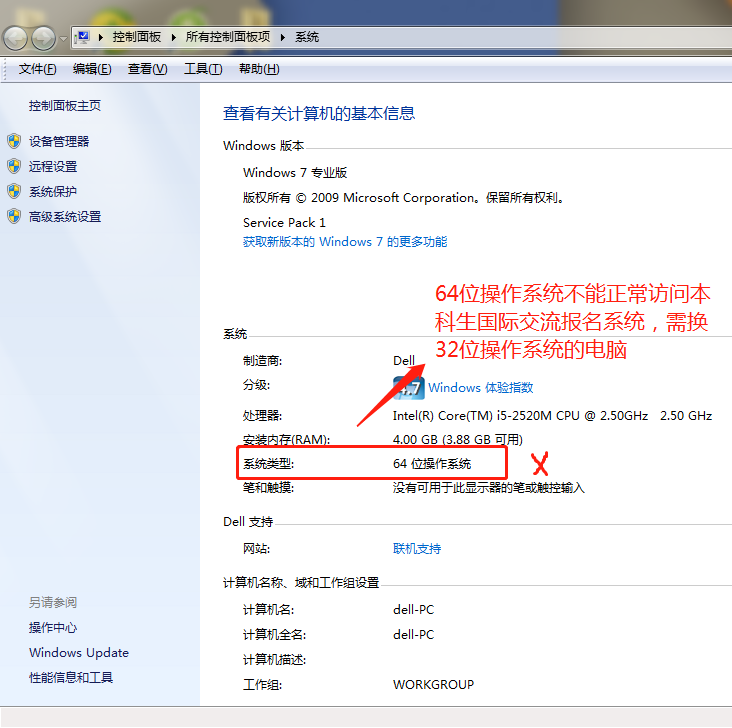Open the 帮助(H) menu

tap(259, 69)
